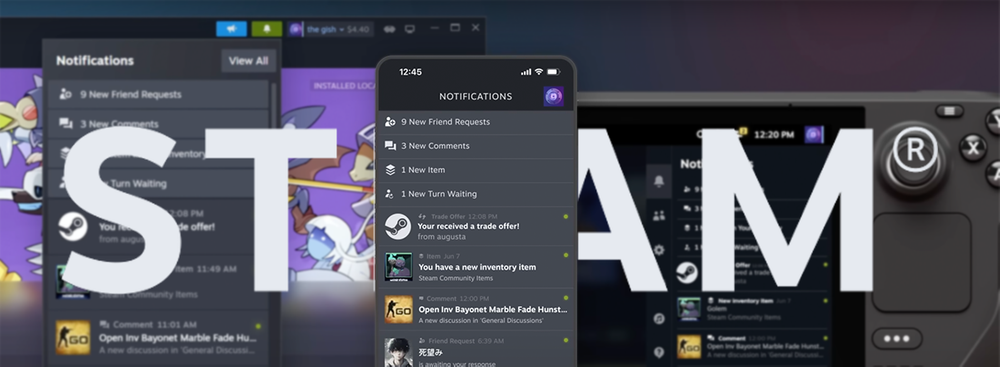Open '3 New Comments' in desktop panel
Screen dimensions: 1000x367
158,124
